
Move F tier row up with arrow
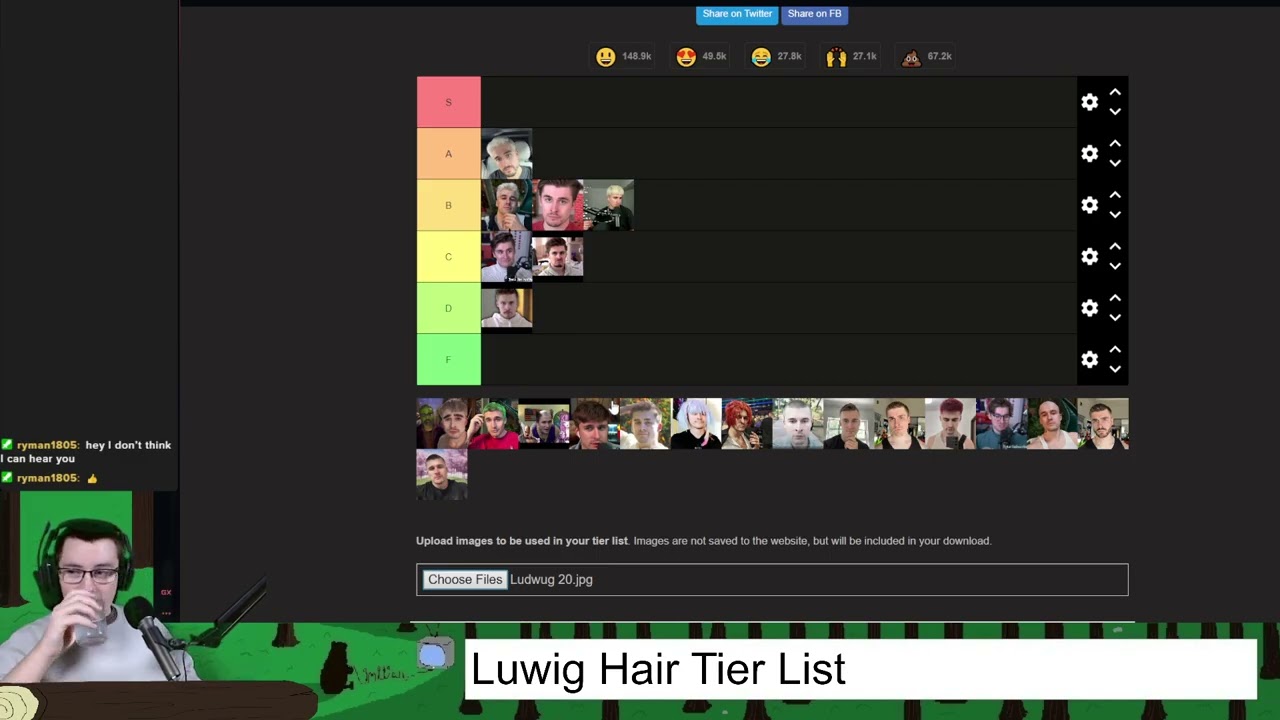[x=1115, y=351]
